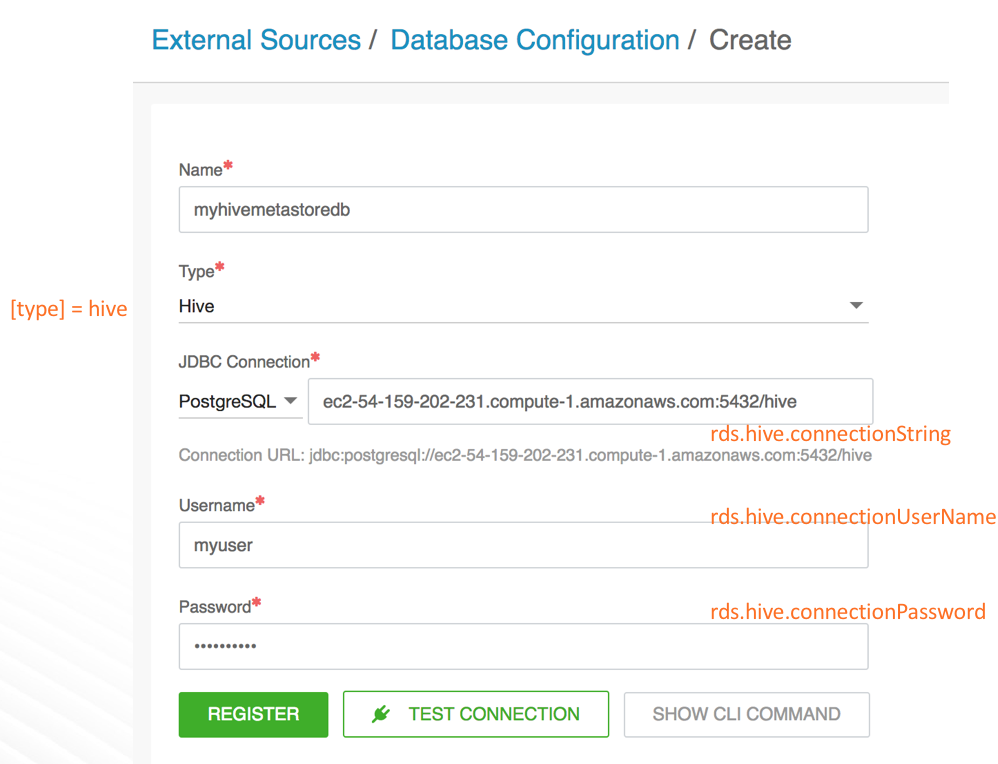The height and width of the screenshot is (764, 998).
Task: Click the Connection URL text
Action: pyautogui.click(x=525, y=455)
